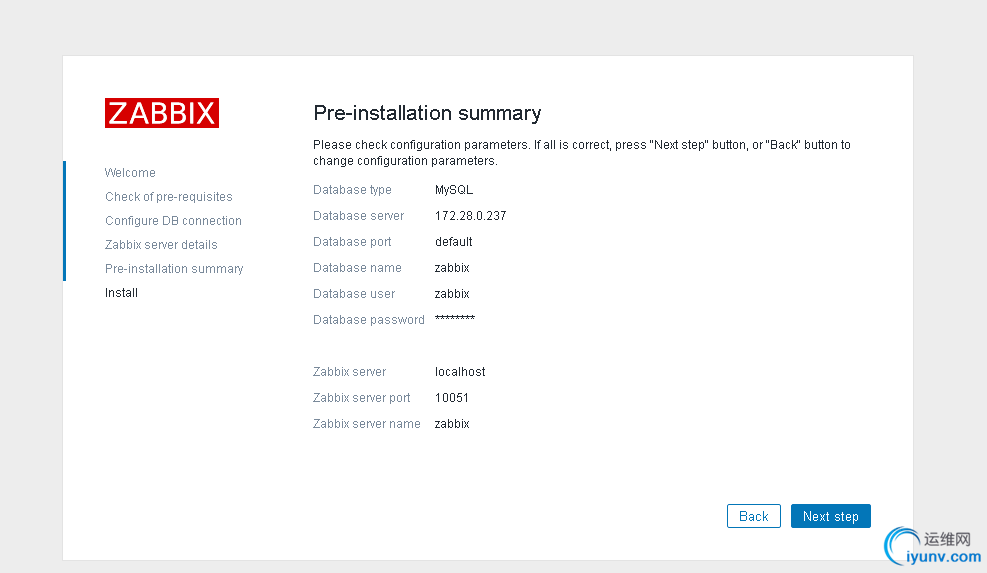Select the Welcome step in sidebar

pyautogui.click(x=130, y=173)
